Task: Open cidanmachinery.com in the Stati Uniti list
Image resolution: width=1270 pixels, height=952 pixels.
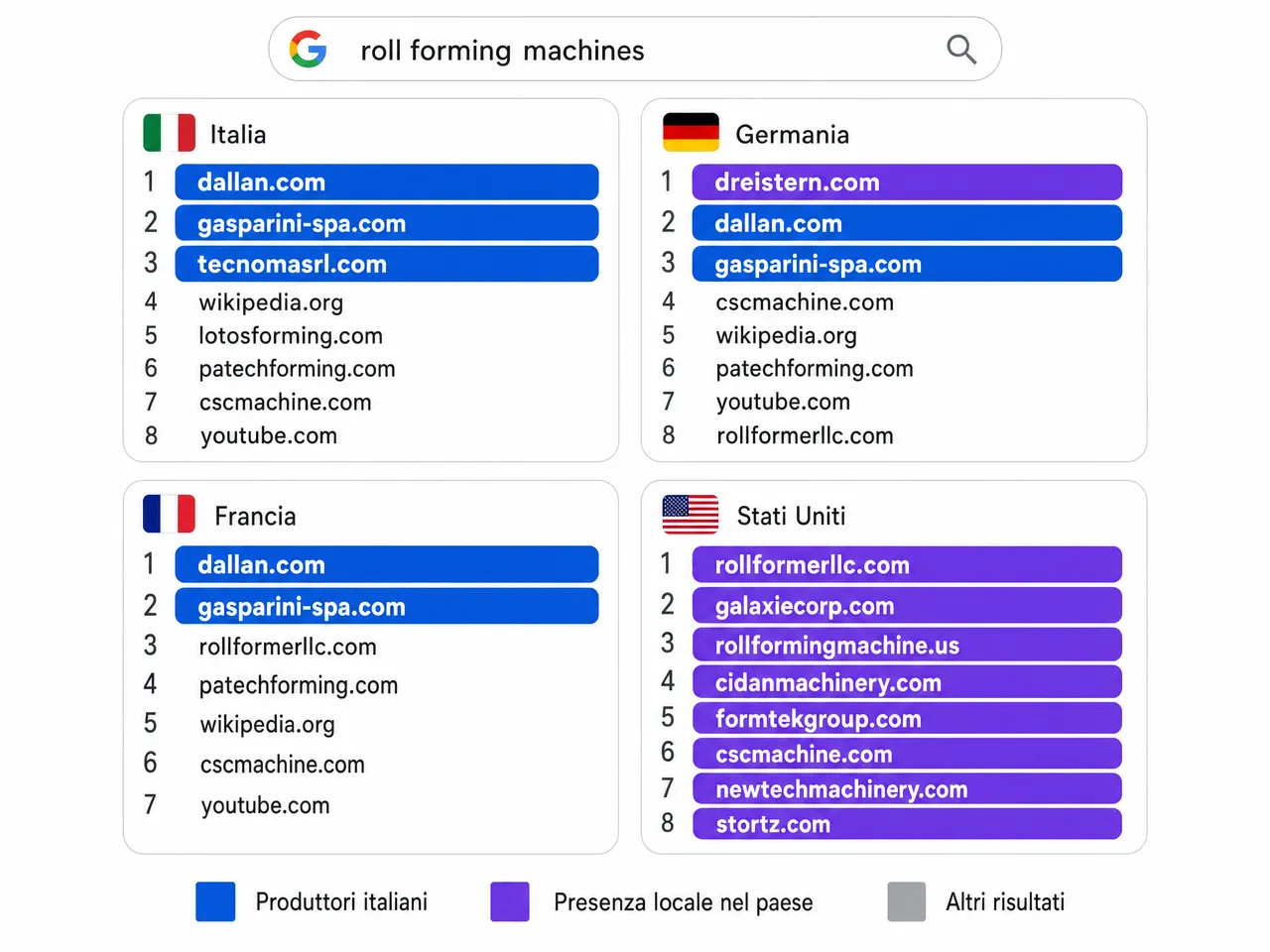Action: click(907, 682)
